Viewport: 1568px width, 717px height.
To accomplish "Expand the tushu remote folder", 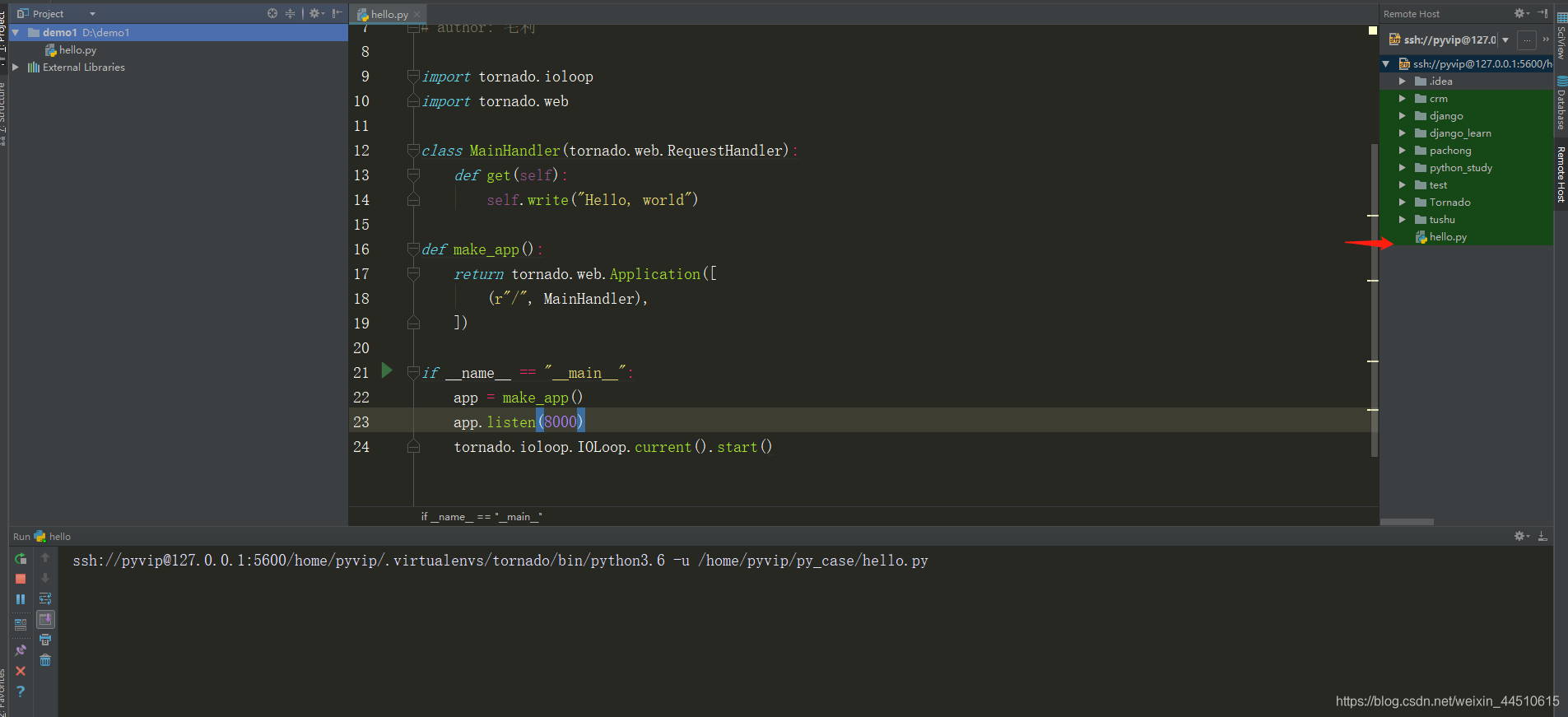I will [1403, 219].
